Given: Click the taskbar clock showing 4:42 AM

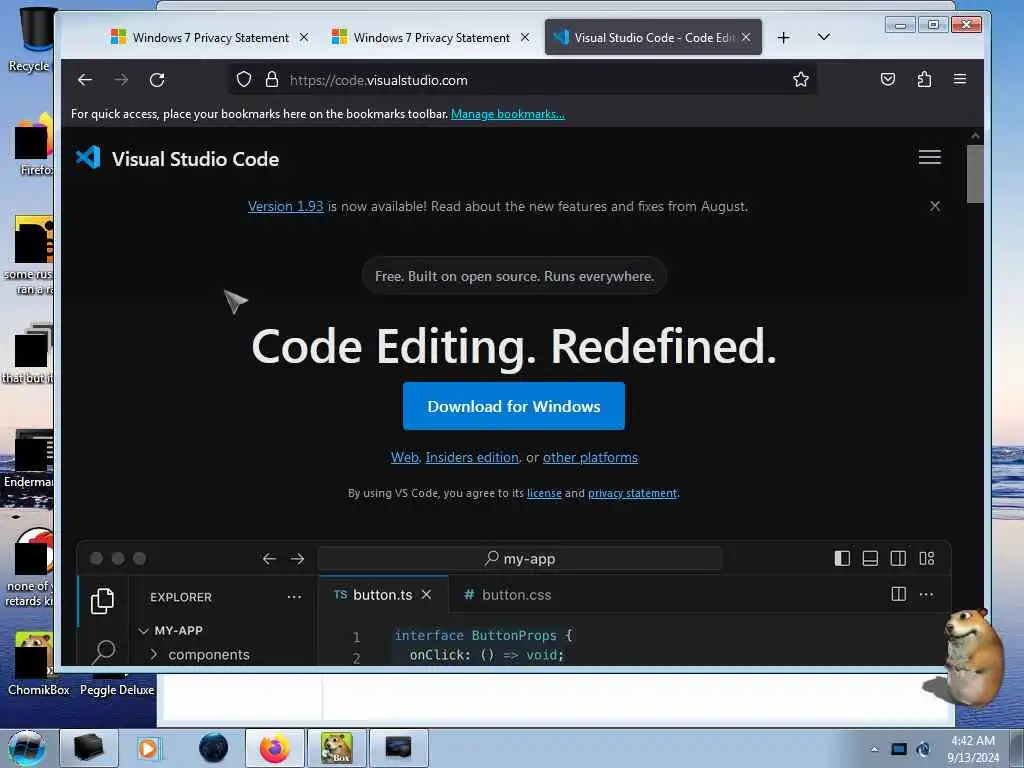Looking at the screenshot, I should pyautogui.click(x=973, y=749).
